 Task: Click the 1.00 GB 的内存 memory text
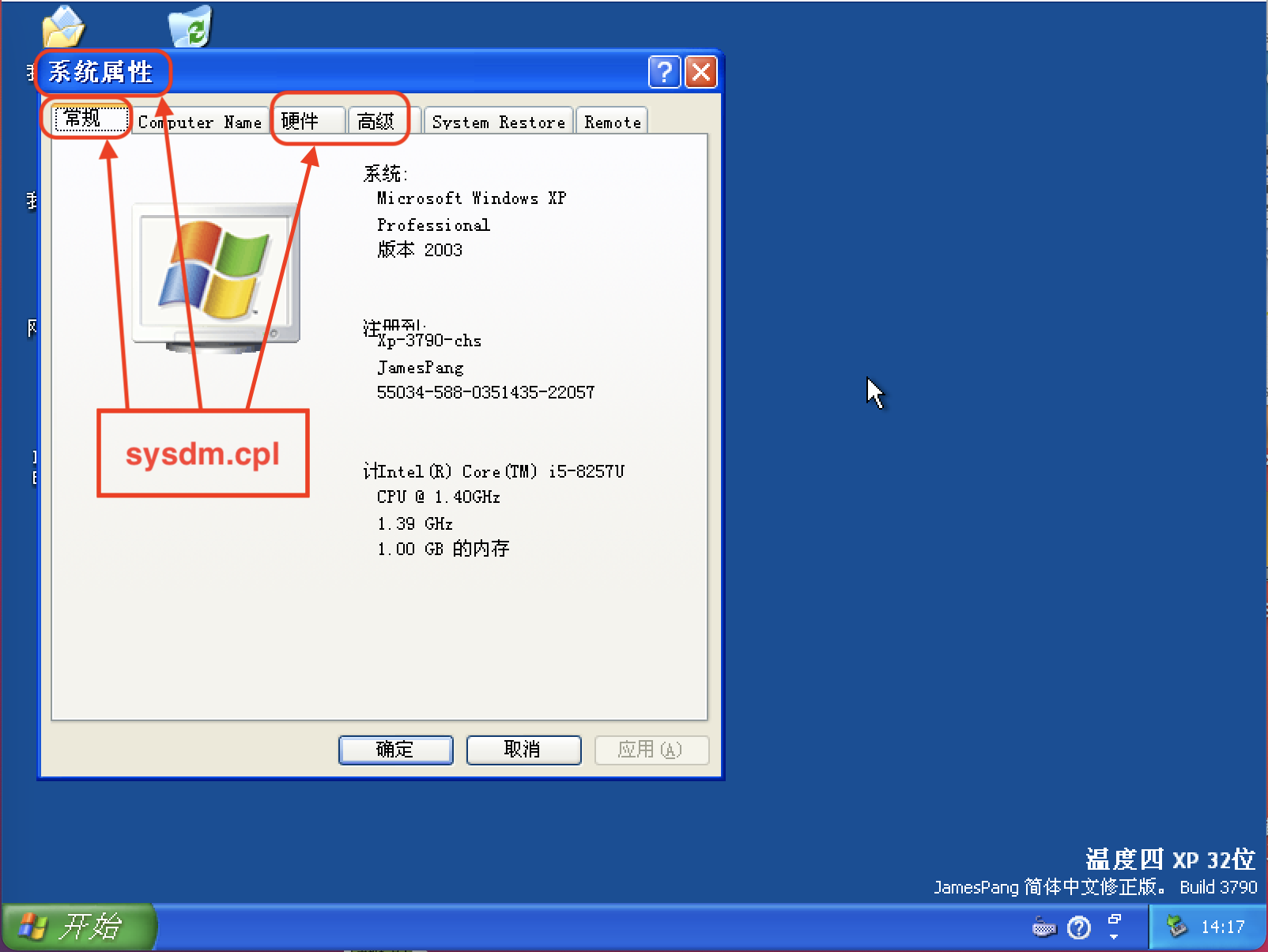[x=443, y=549]
